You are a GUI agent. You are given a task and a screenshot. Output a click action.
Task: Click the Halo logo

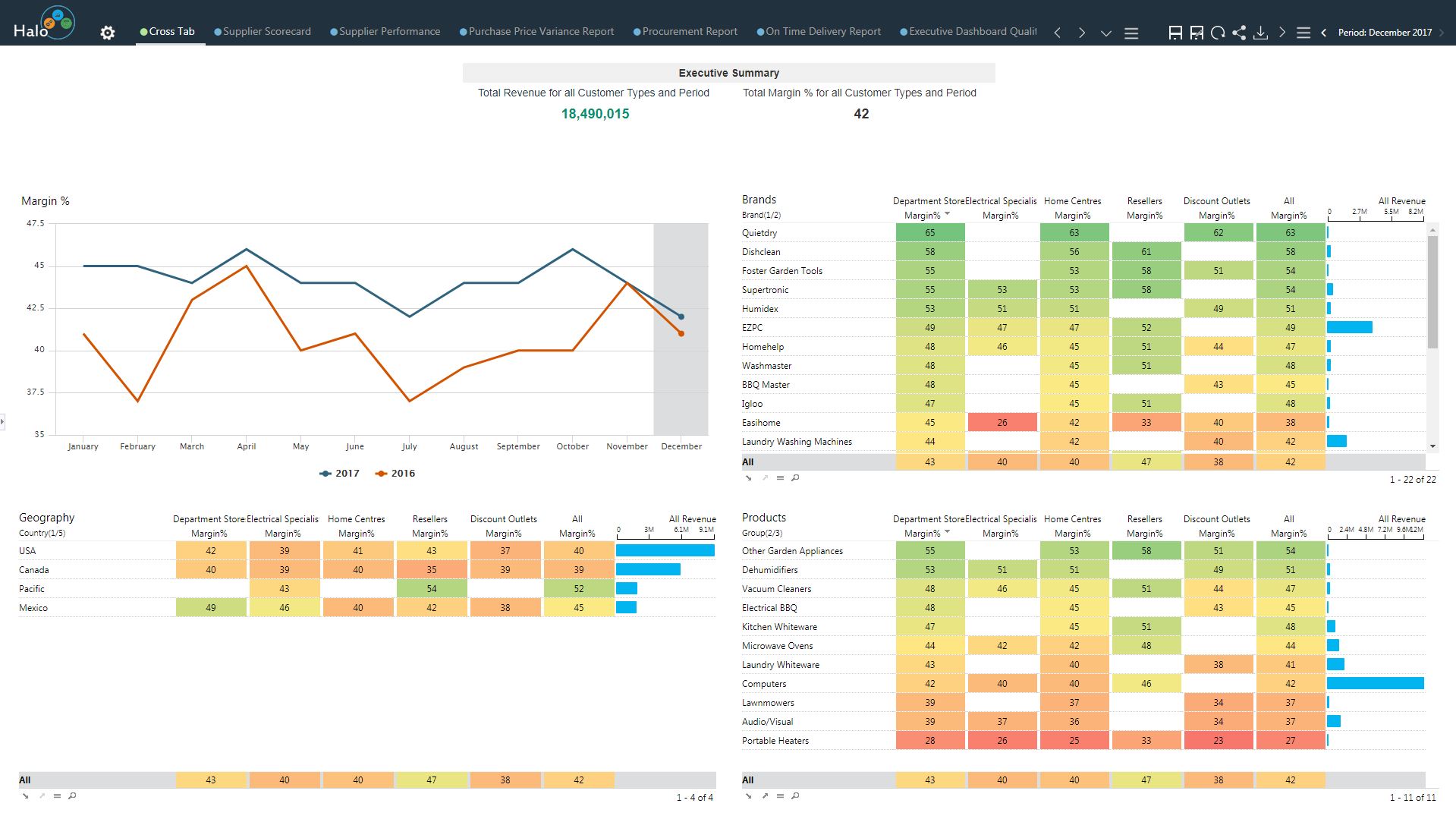click(x=44, y=23)
